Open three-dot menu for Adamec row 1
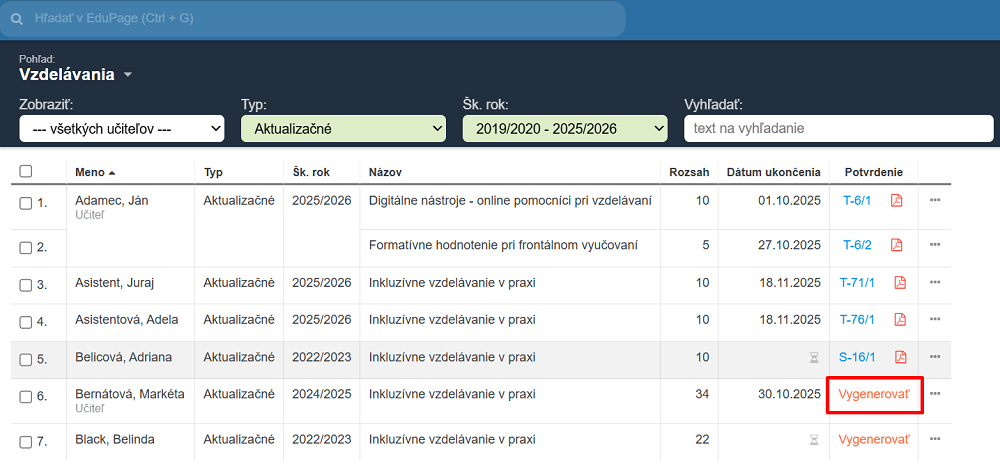Viewport: 1000px width, 461px height. [x=935, y=200]
